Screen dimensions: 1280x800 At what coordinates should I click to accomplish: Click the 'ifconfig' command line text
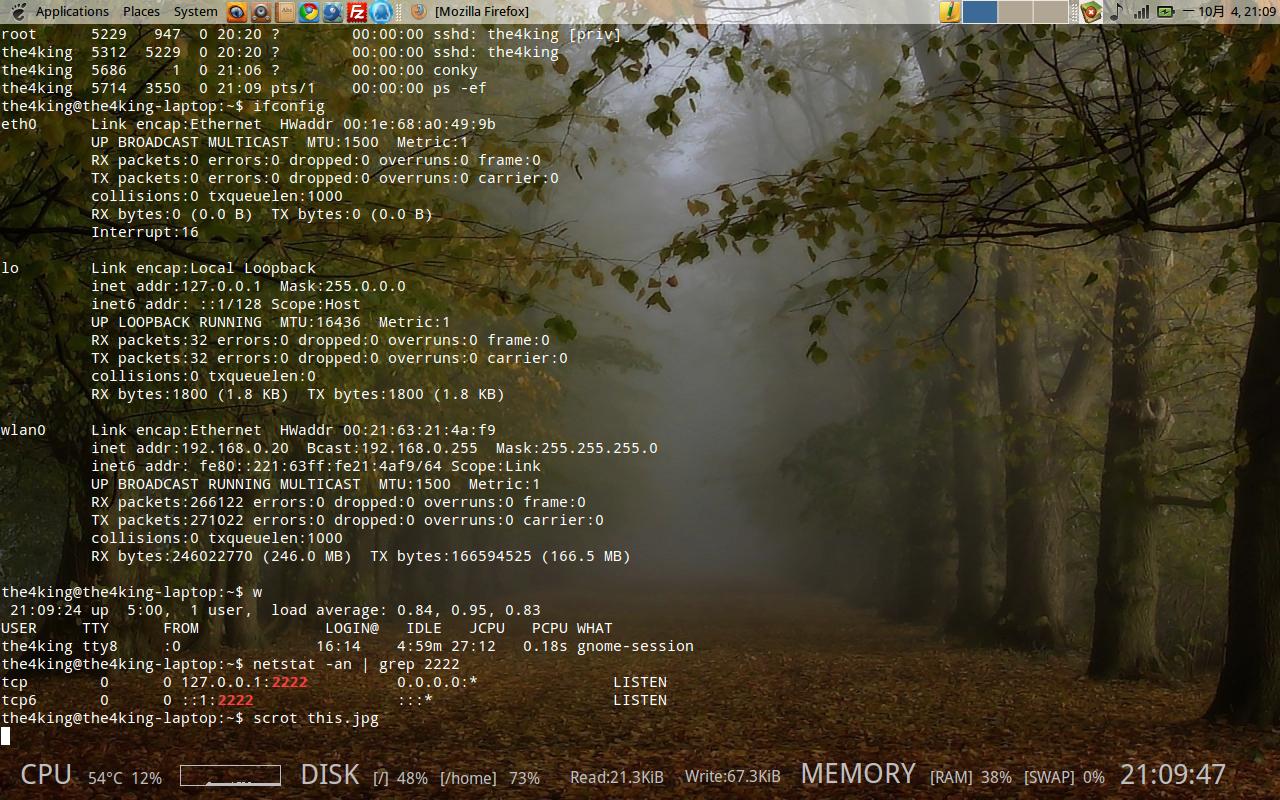[289, 106]
